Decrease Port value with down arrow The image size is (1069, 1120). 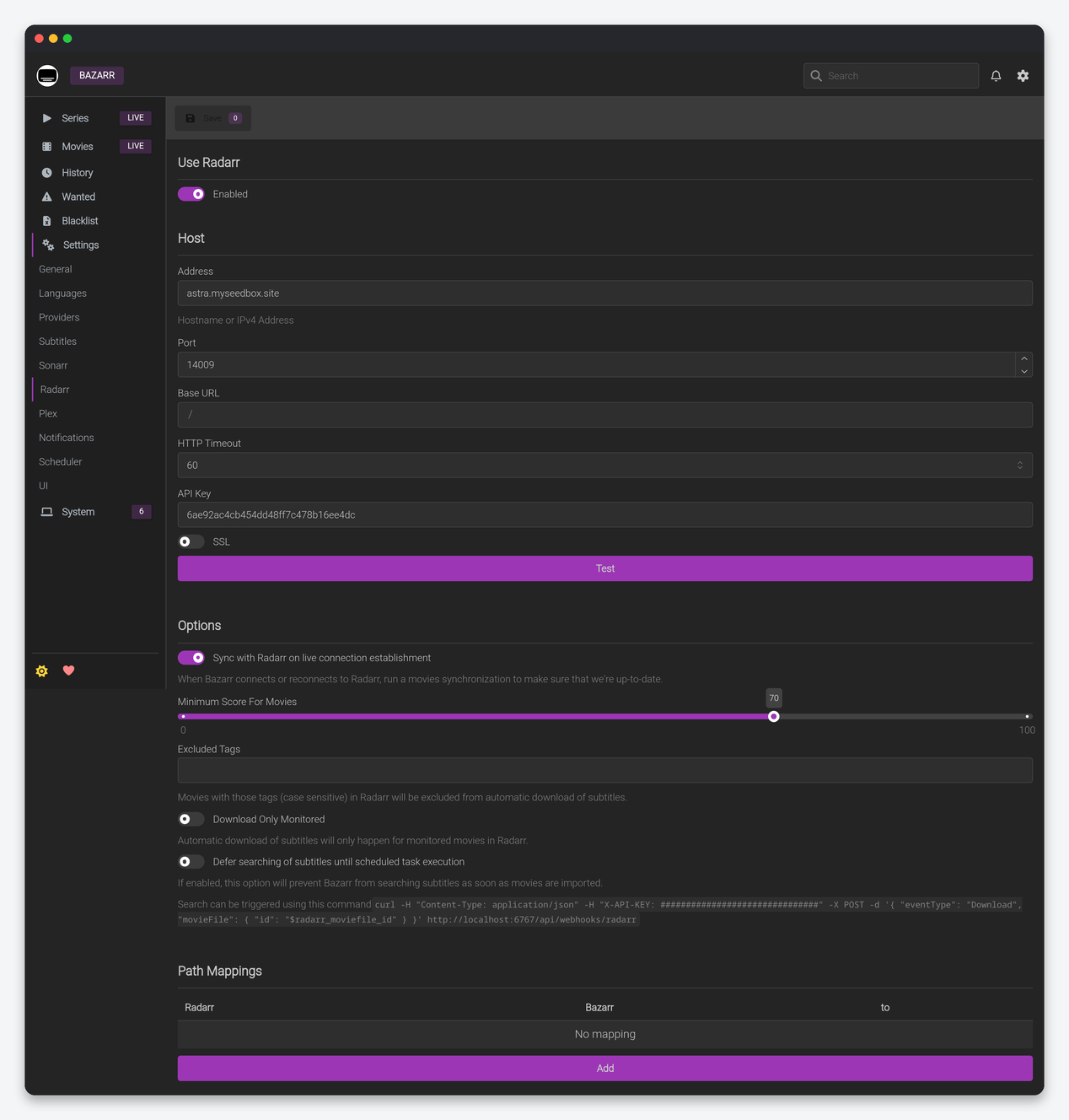click(x=1024, y=371)
